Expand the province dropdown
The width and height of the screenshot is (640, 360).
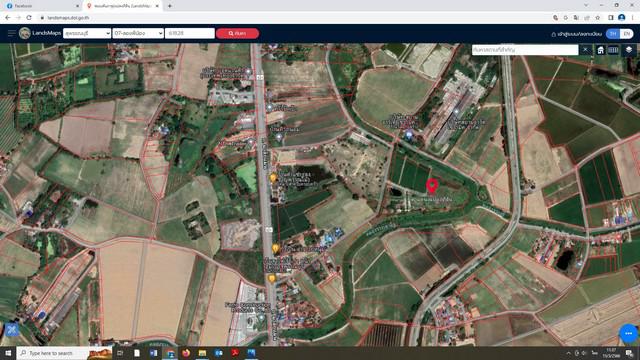[x=87, y=33]
